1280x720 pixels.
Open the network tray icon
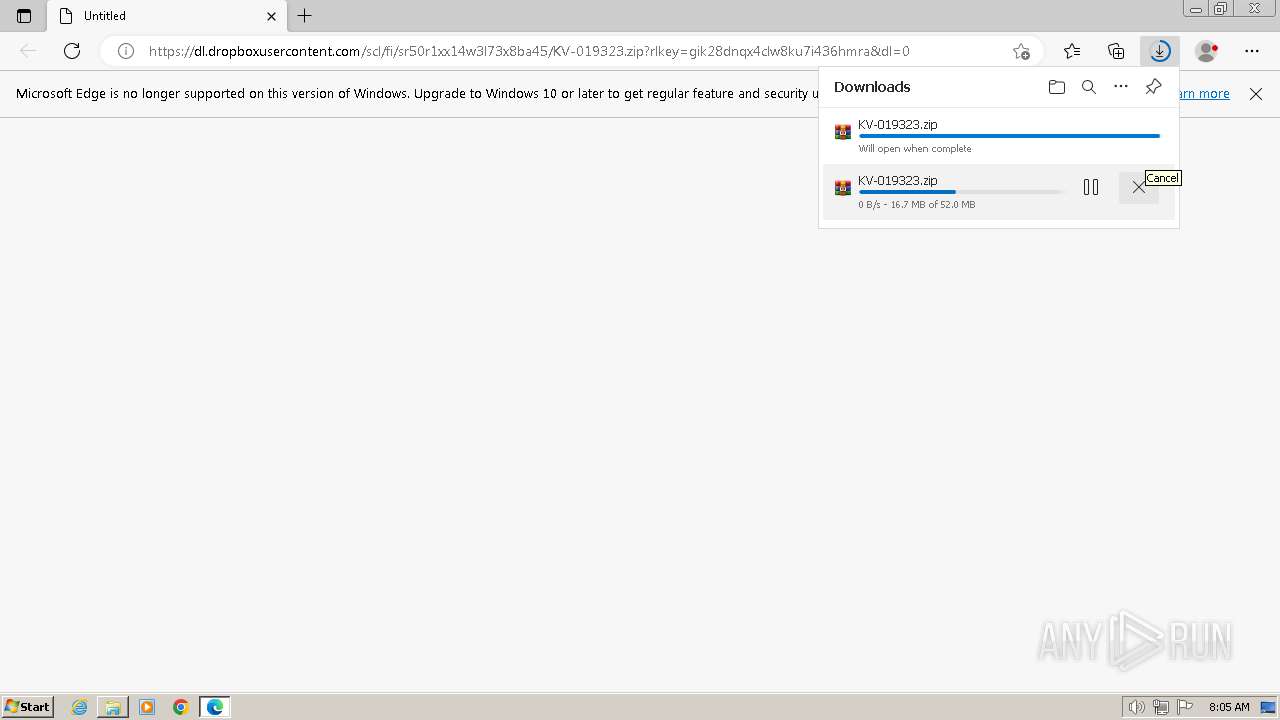(x=1161, y=707)
